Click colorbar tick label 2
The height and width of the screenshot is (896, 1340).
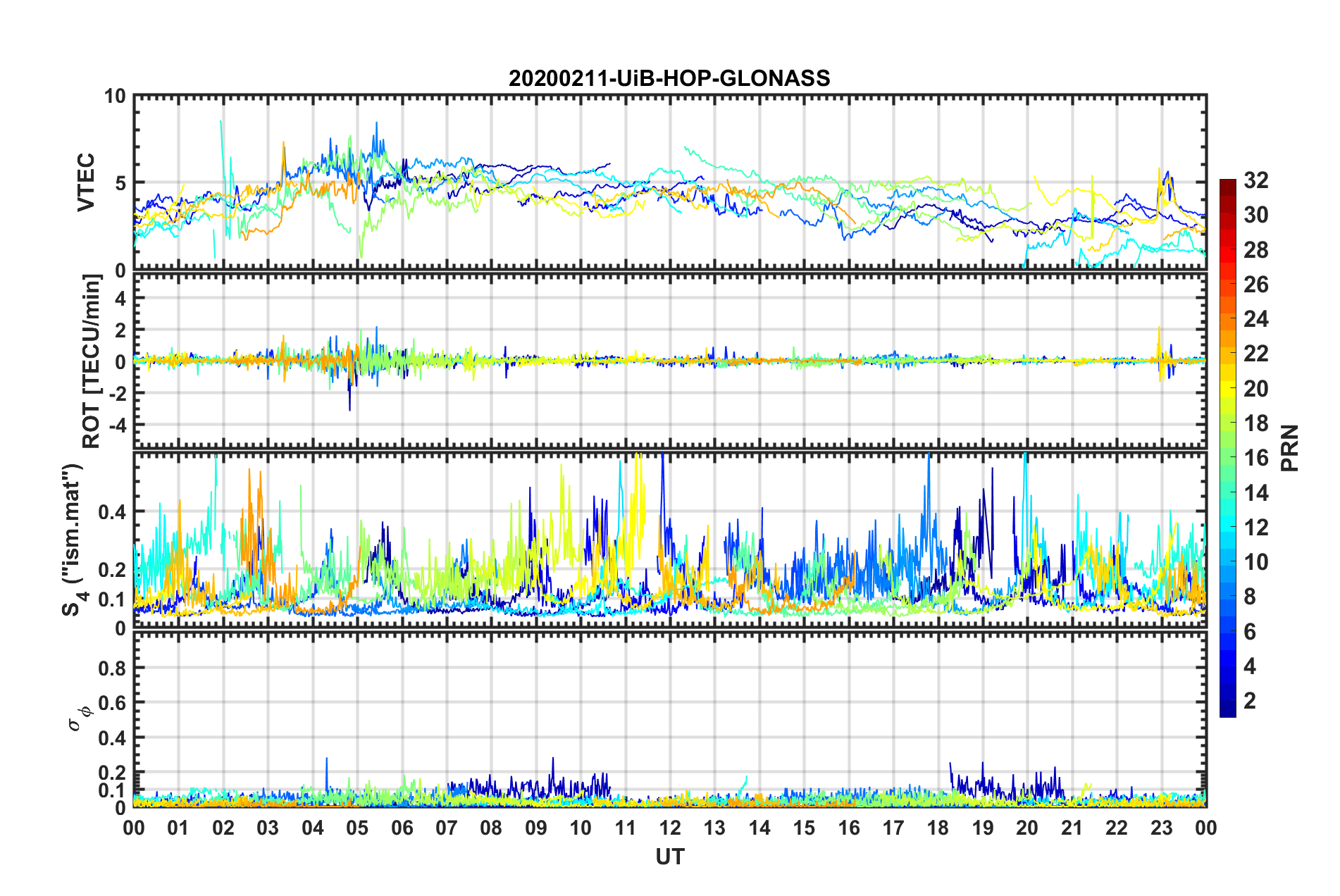pyautogui.click(x=1250, y=701)
